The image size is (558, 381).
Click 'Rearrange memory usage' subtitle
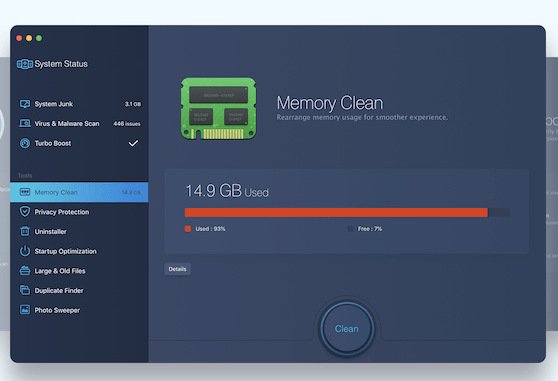[x=362, y=117]
